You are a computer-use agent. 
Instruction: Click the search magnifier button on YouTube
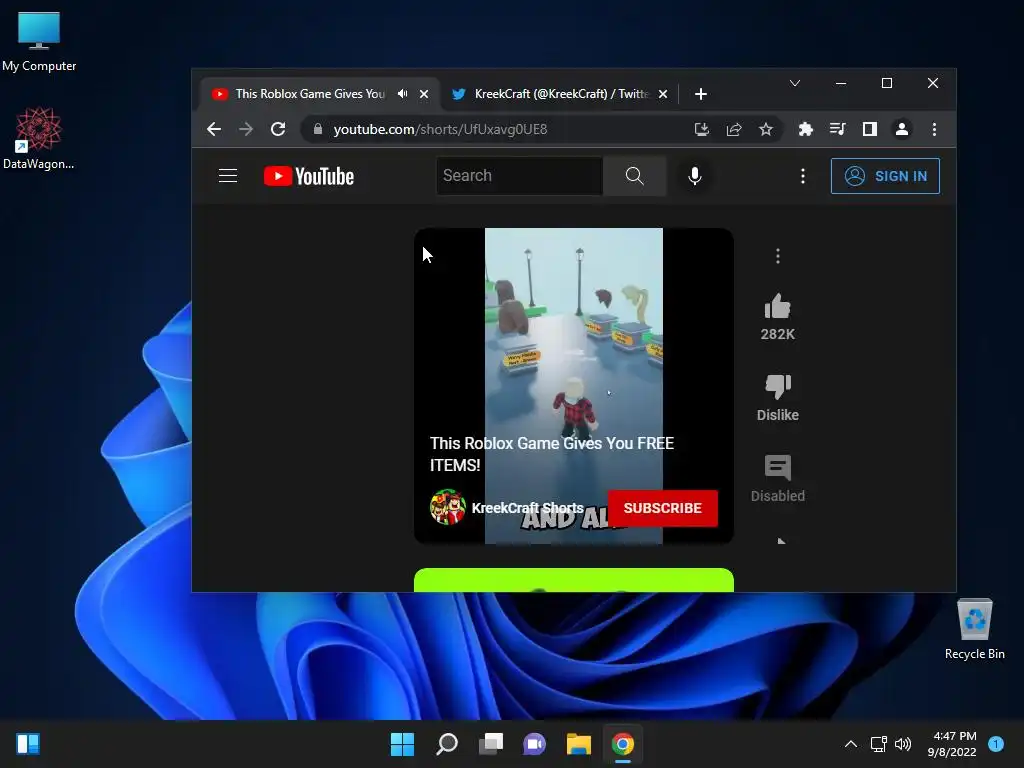(634, 176)
